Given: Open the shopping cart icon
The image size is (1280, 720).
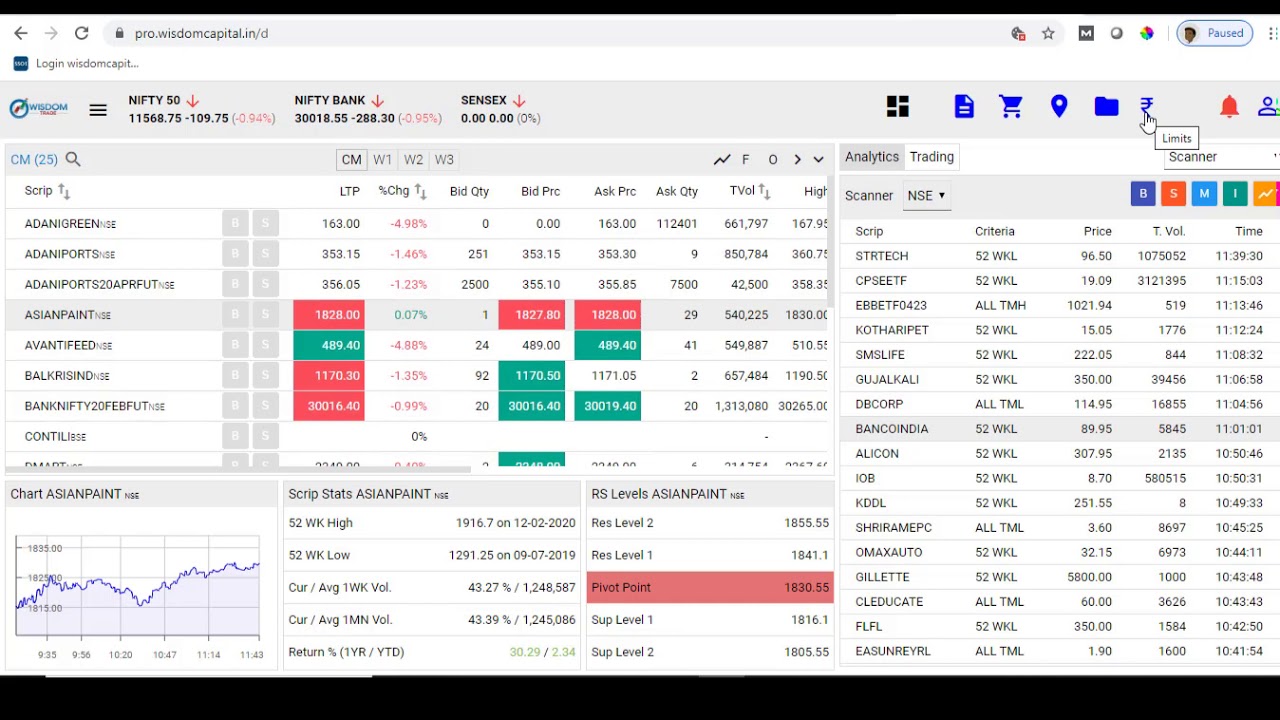Looking at the screenshot, I should coord(1011,107).
